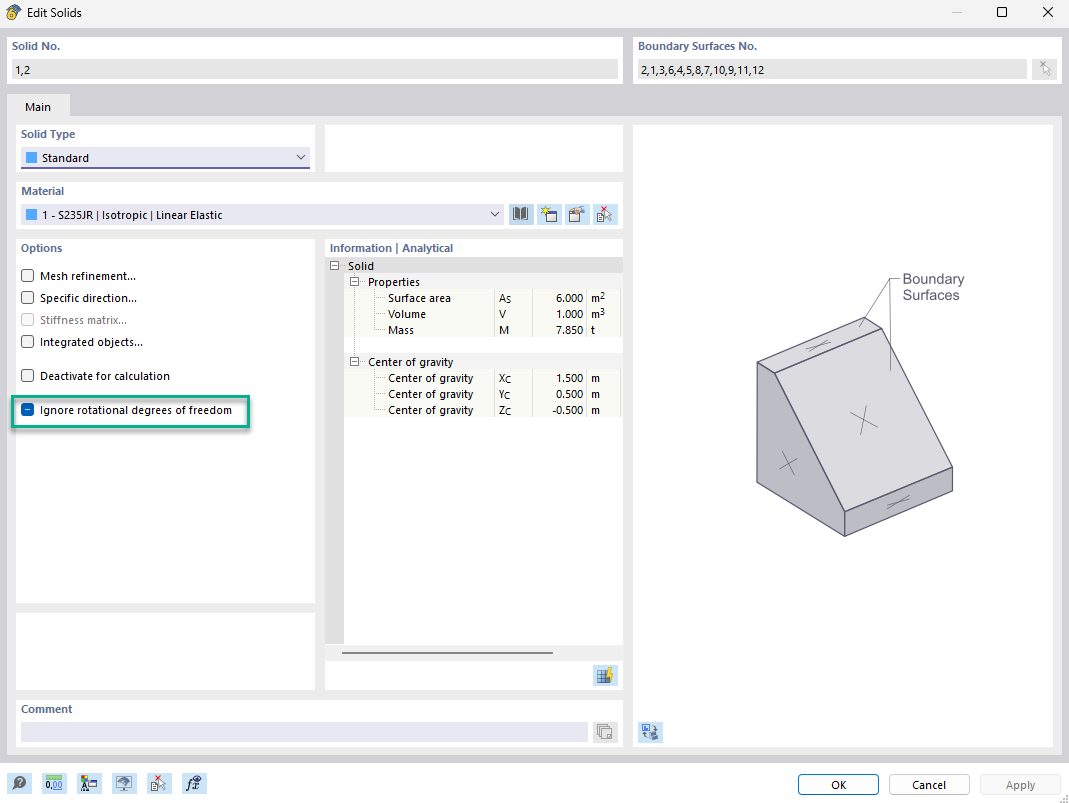Confirm with the OK button

point(838,785)
